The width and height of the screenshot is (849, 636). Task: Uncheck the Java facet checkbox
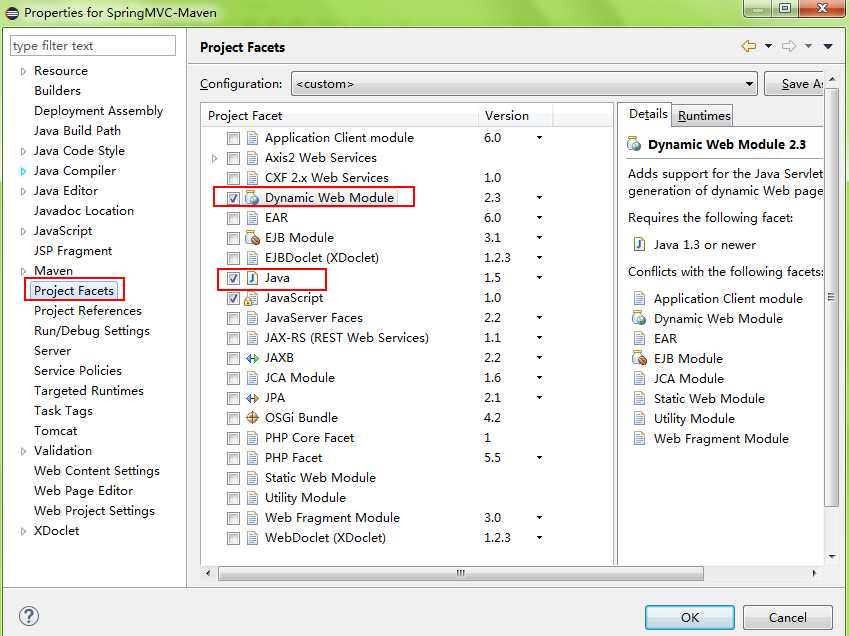(233, 278)
